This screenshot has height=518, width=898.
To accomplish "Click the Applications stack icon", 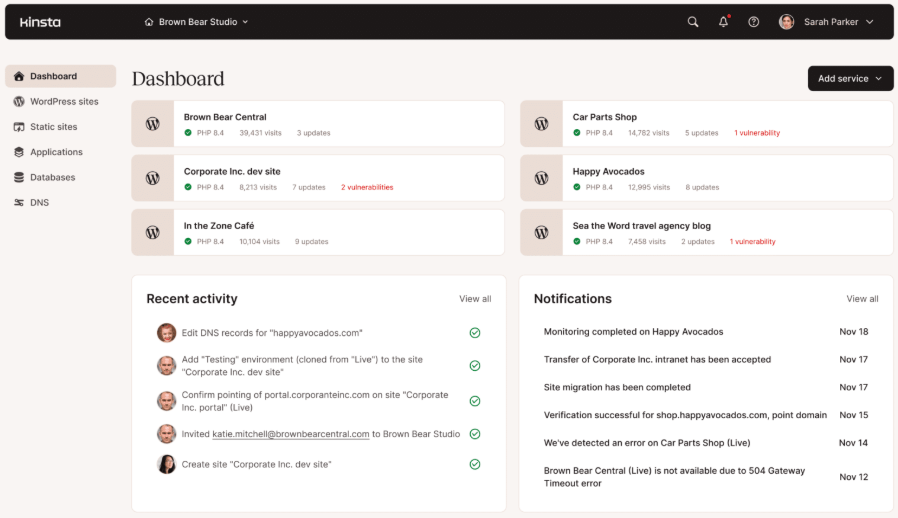I will pos(19,152).
